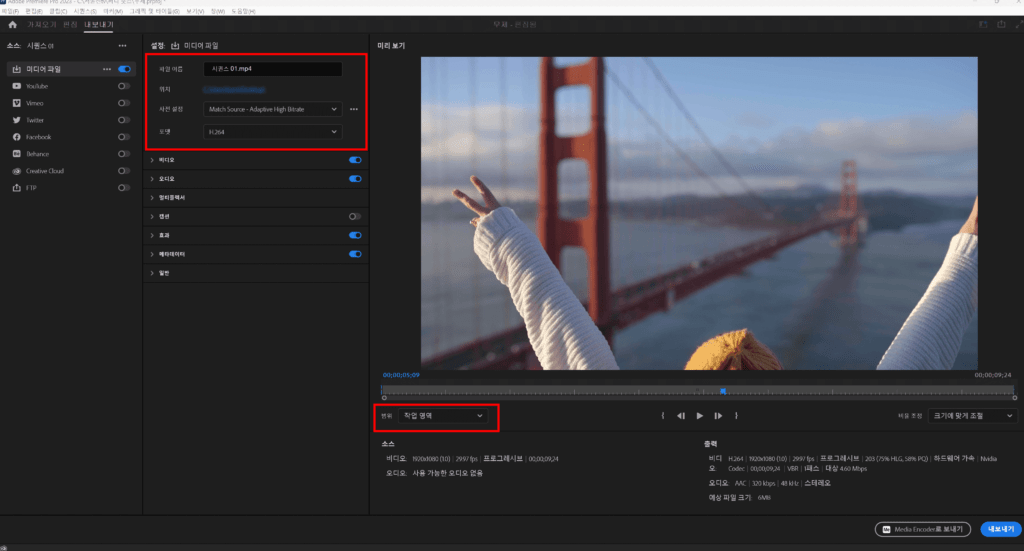Enable the Facebook destination toggle
Viewport: 1024px width, 551px height.
coord(123,137)
